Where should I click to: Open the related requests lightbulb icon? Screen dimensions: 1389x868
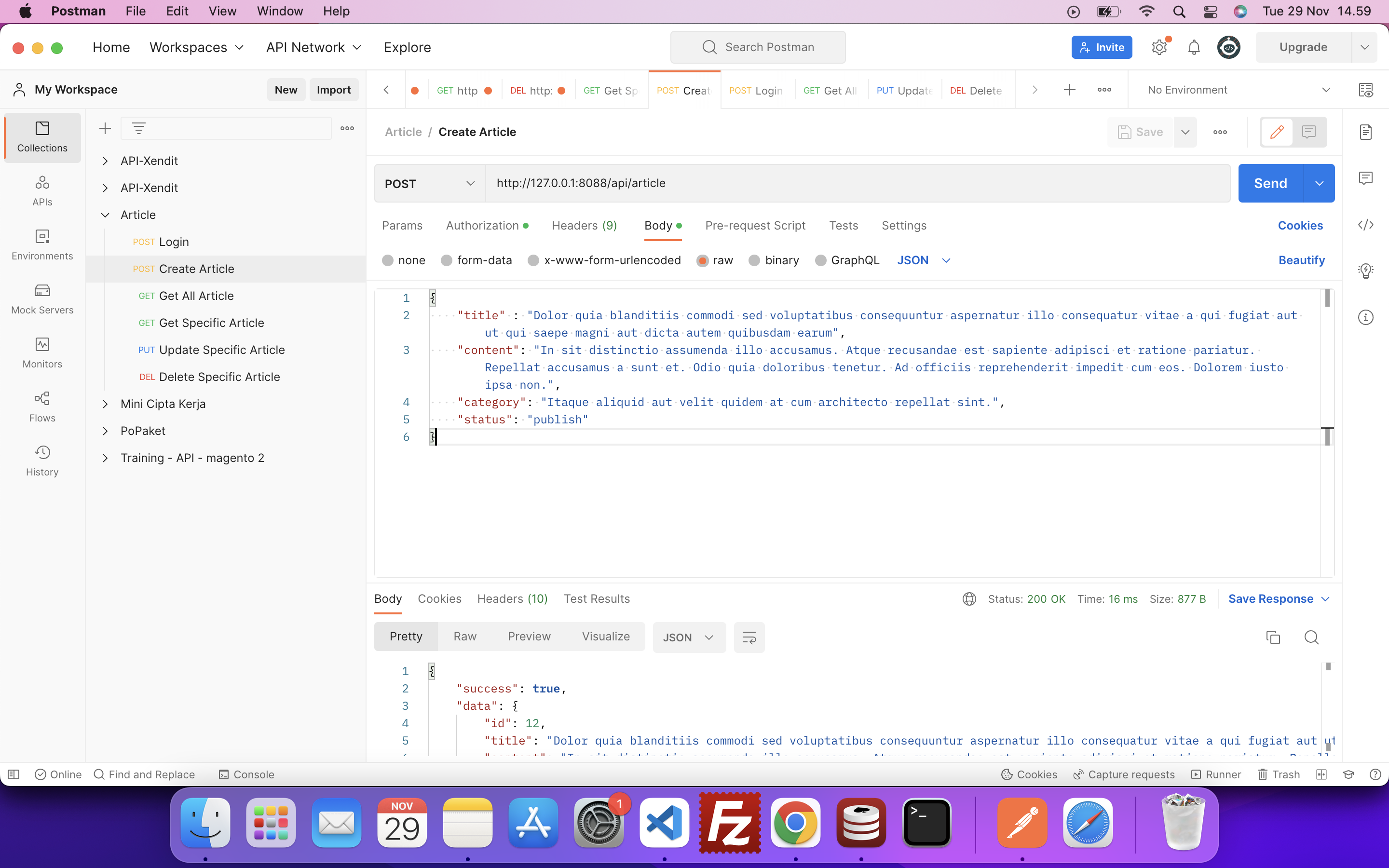tap(1366, 271)
